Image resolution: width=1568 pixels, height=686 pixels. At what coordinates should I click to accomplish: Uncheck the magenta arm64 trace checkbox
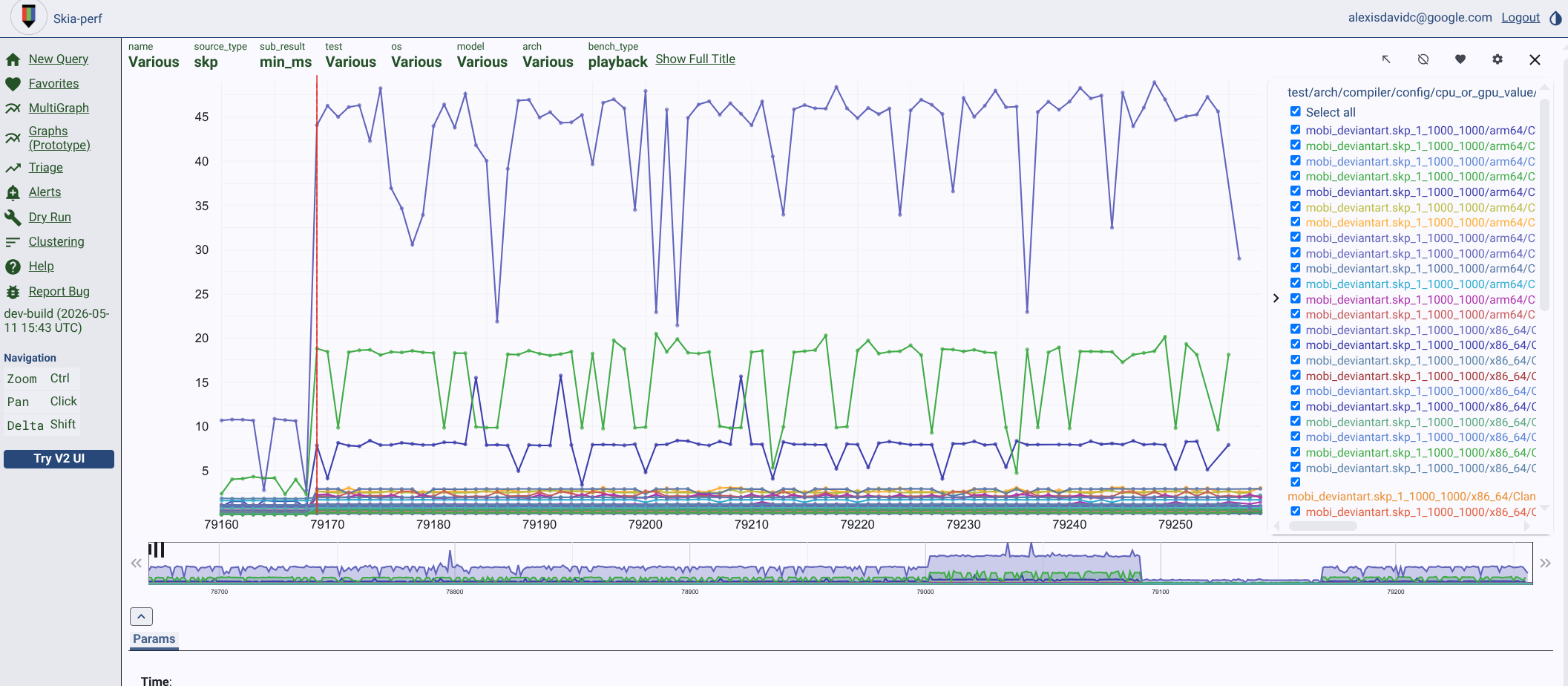(x=1295, y=298)
